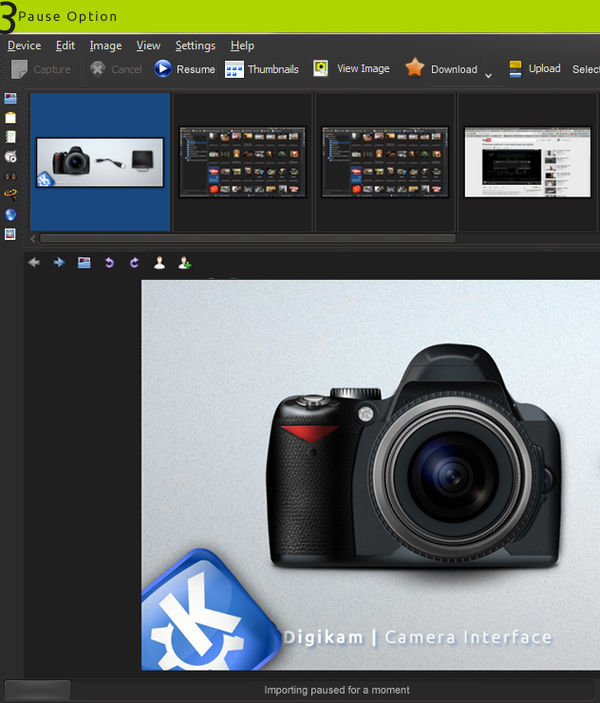This screenshot has height=703, width=600.
Task: Open the Device menu
Action: pyautogui.click(x=24, y=45)
